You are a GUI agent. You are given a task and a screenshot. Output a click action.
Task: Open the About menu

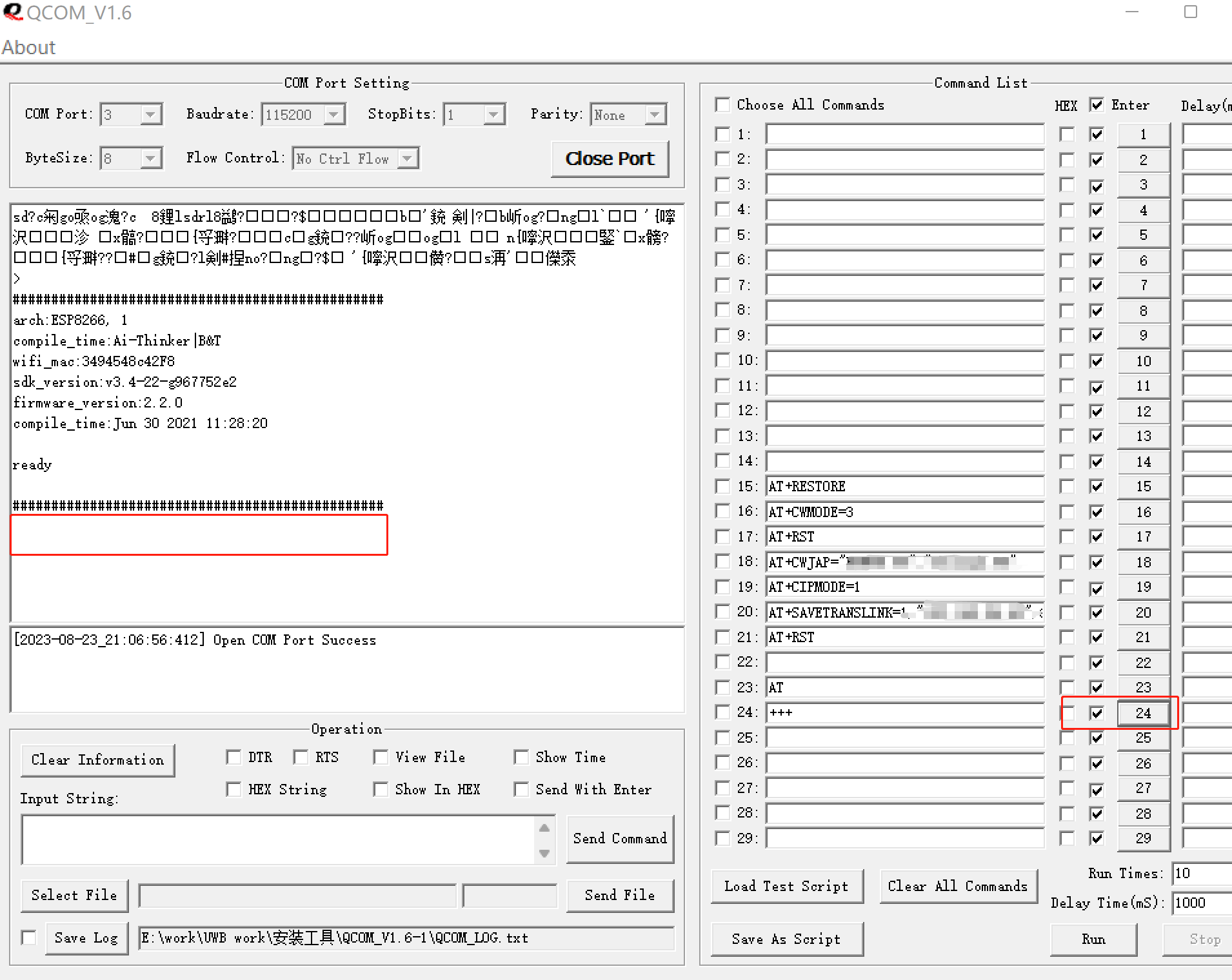tap(28, 47)
